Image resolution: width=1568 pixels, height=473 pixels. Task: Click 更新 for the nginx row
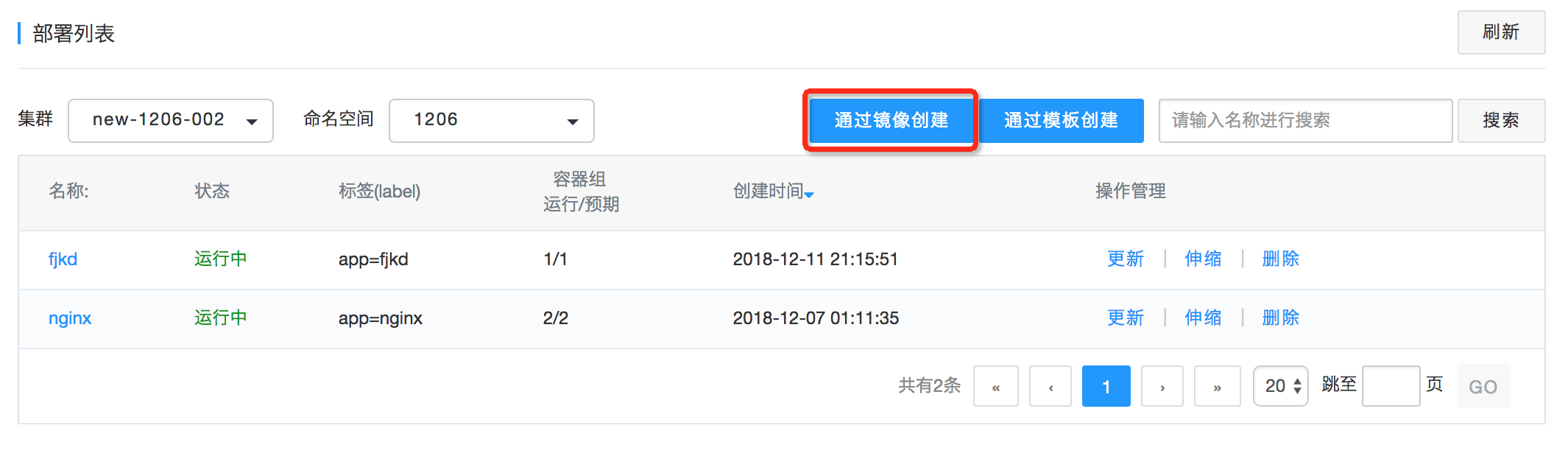tap(1126, 318)
